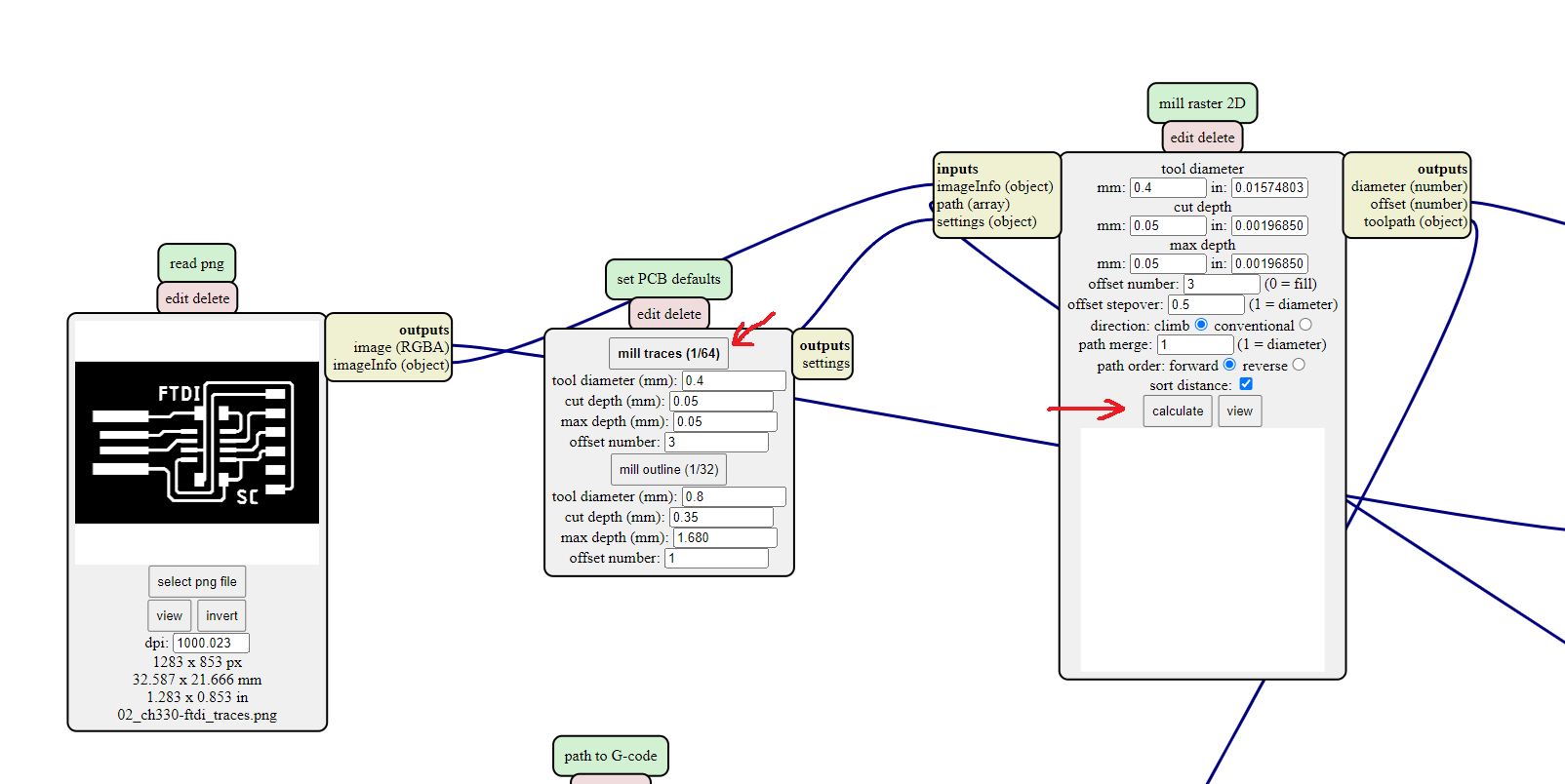Click the path merge field
Image resolution: width=1565 pixels, height=784 pixels.
coord(1195,344)
